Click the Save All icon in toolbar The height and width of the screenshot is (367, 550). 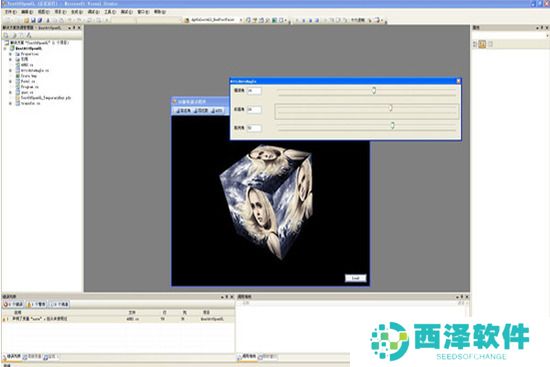click(x=40, y=20)
